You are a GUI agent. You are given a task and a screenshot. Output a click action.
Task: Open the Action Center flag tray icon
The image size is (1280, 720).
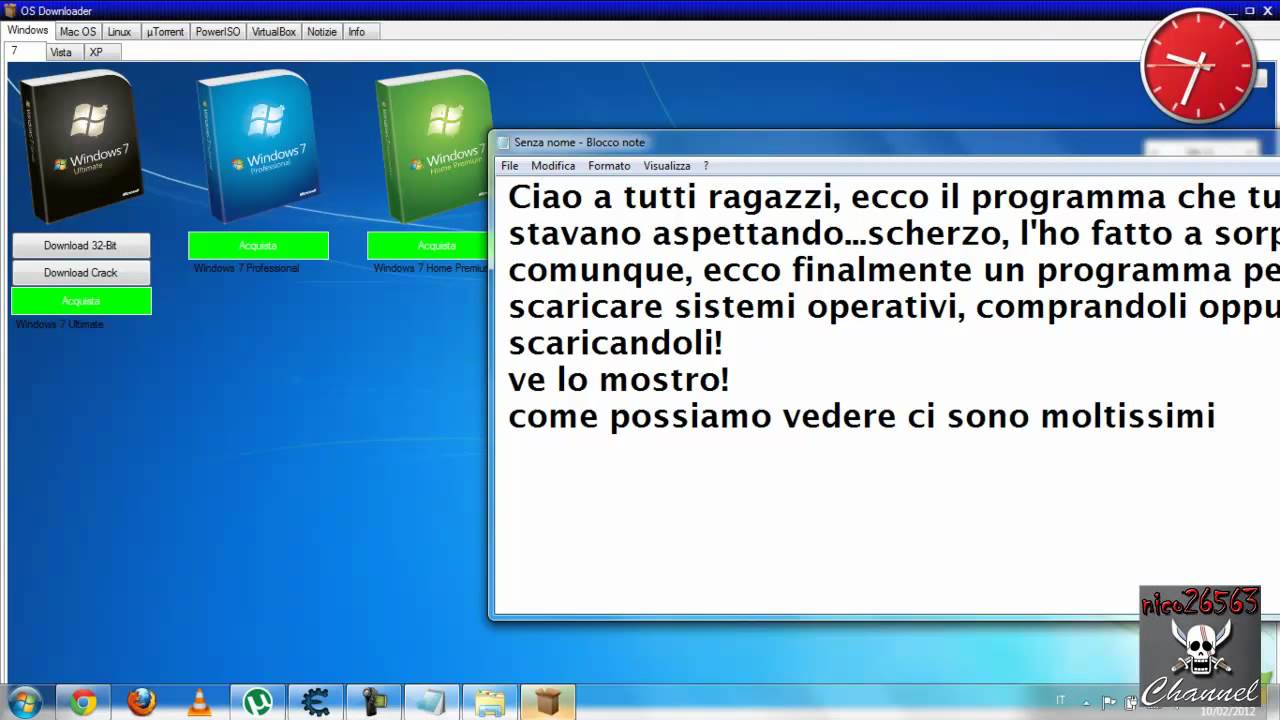tap(1108, 701)
